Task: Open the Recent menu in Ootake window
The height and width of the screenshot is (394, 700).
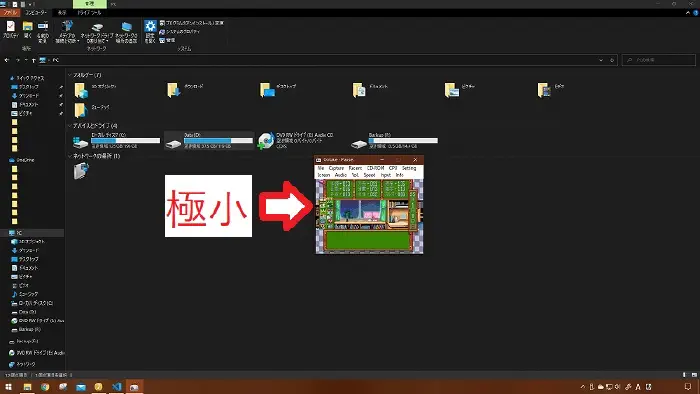Action: [355, 168]
